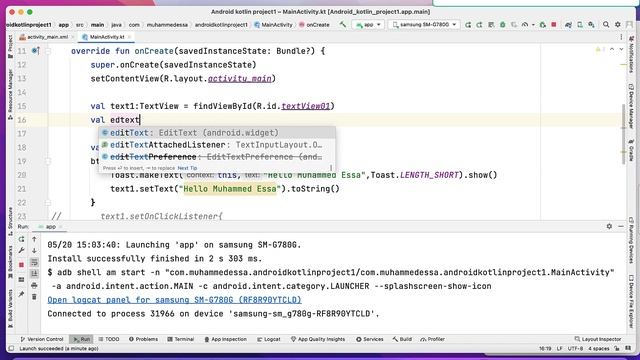This screenshot has width=640, height=360.
Task: Hide the Run panel with minimize icon
Action: (x=621, y=226)
